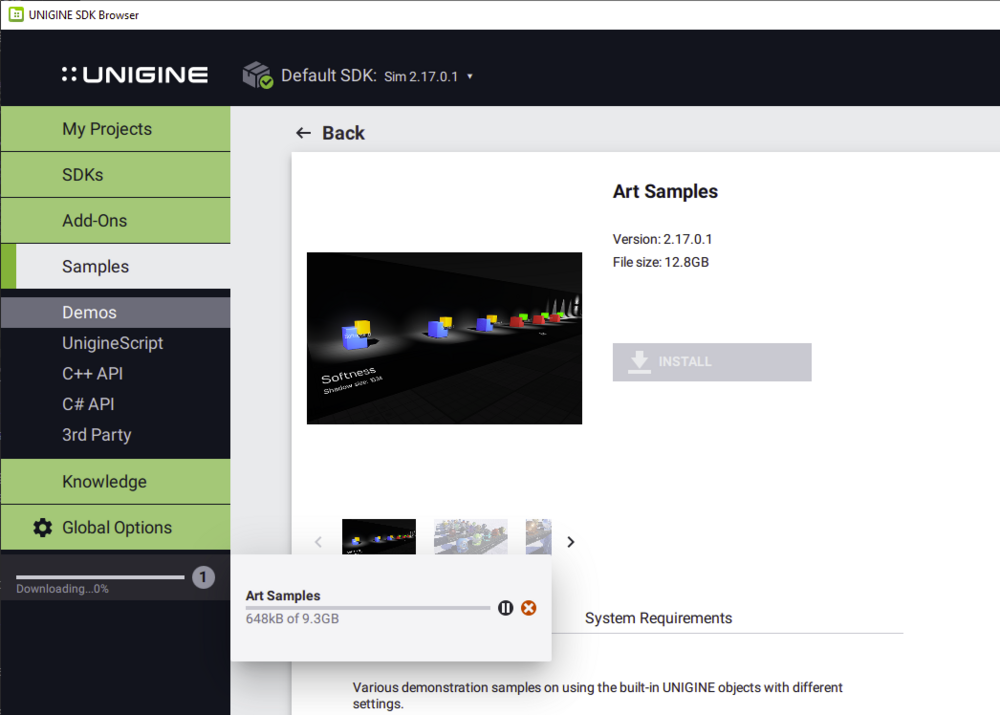Pause the Art Samples download
Image resolution: width=1000 pixels, height=715 pixels.
click(x=506, y=608)
